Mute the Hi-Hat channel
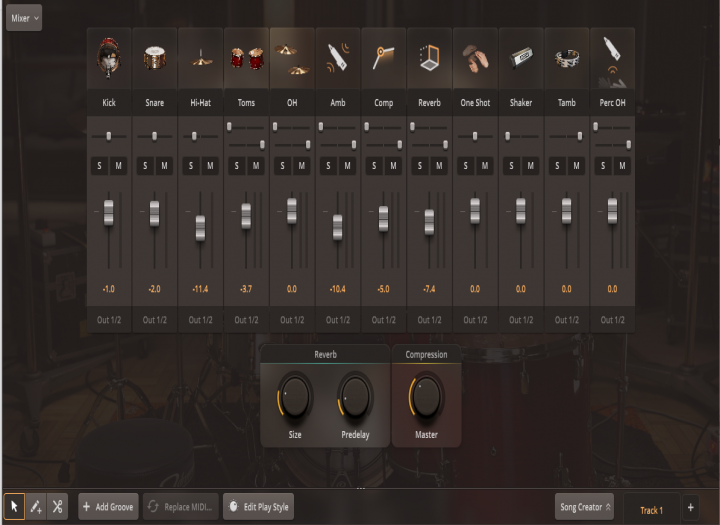Screen dimensions: 720x525 (x=210, y=166)
